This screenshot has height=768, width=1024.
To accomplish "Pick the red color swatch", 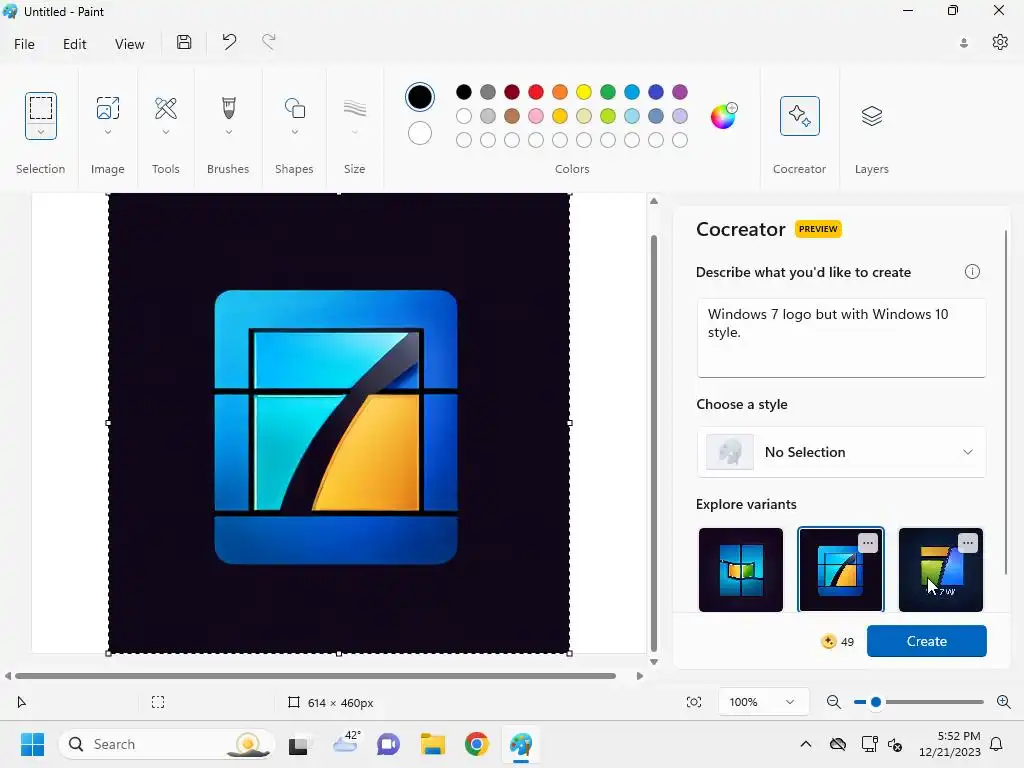I will 536,92.
